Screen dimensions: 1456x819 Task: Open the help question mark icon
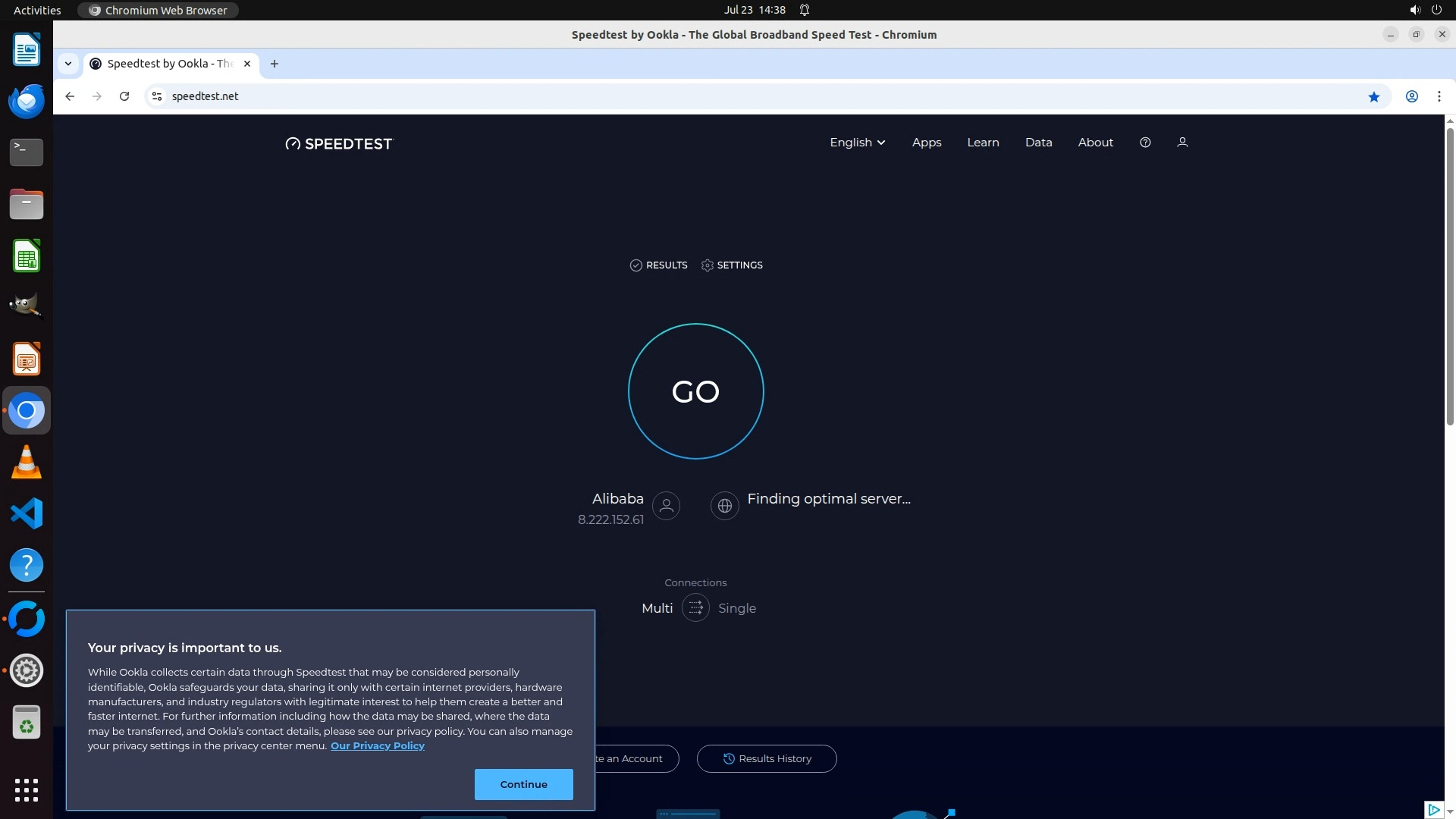[1145, 143]
